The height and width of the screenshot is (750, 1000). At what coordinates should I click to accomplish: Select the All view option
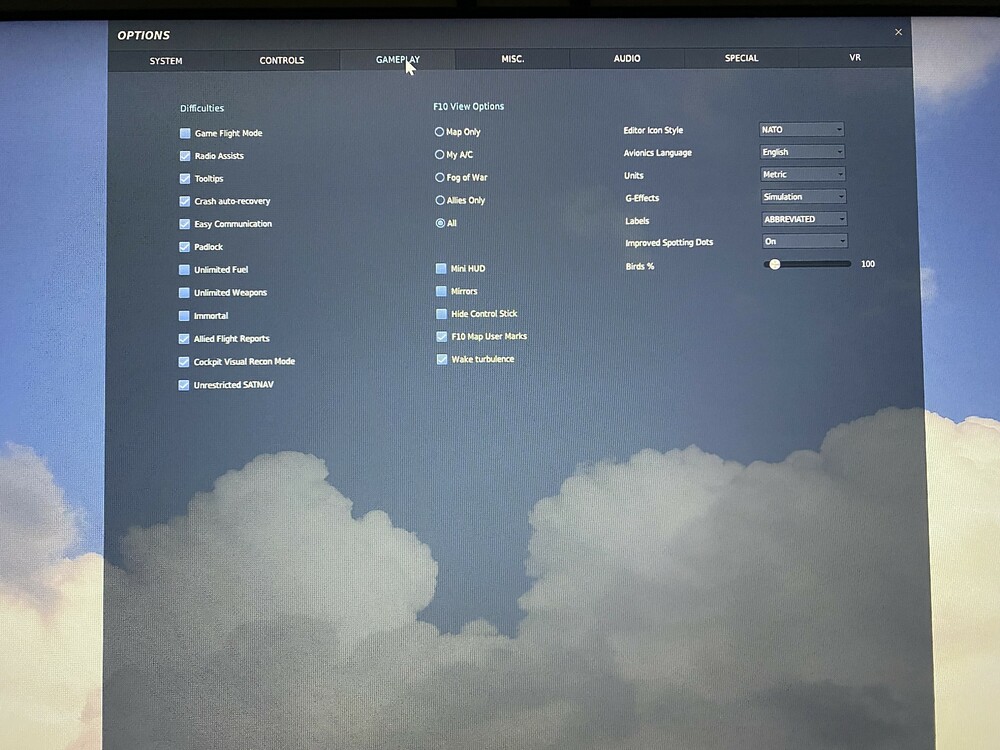pos(441,223)
